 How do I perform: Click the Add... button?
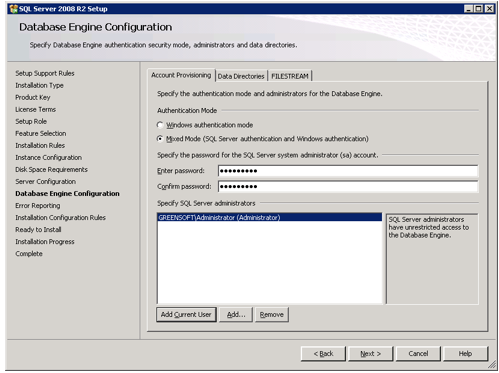pyautogui.click(x=236, y=314)
